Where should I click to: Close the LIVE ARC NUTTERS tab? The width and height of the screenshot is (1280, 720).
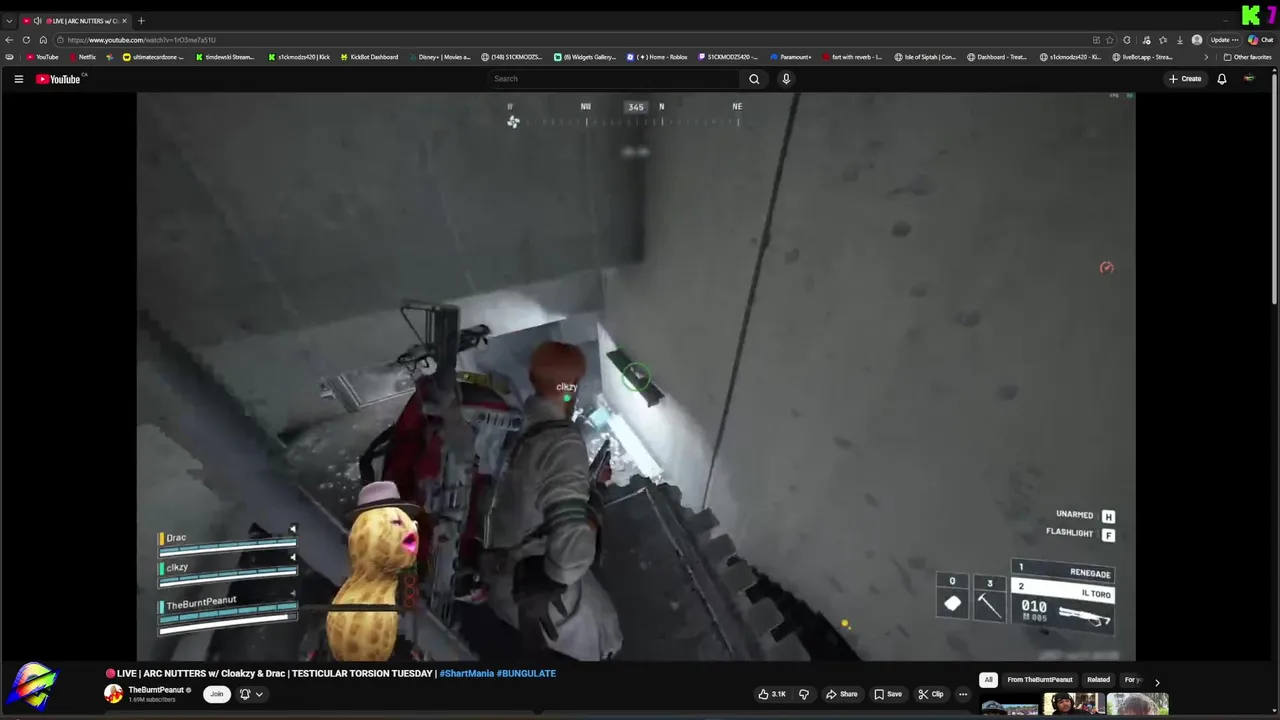(124, 21)
